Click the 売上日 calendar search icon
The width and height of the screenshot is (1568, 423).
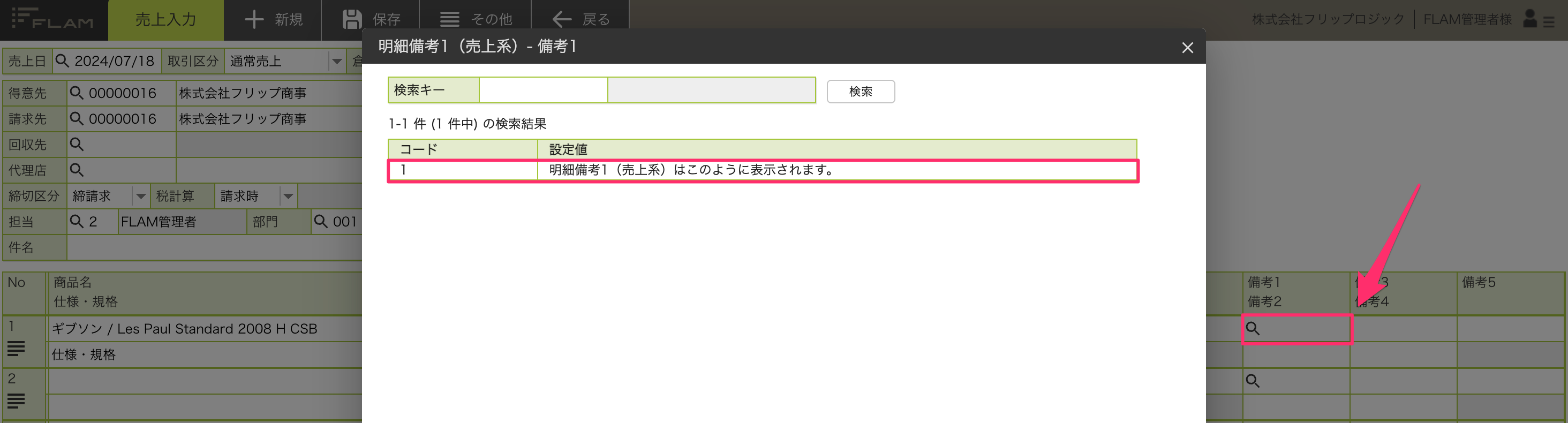[x=62, y=61]
